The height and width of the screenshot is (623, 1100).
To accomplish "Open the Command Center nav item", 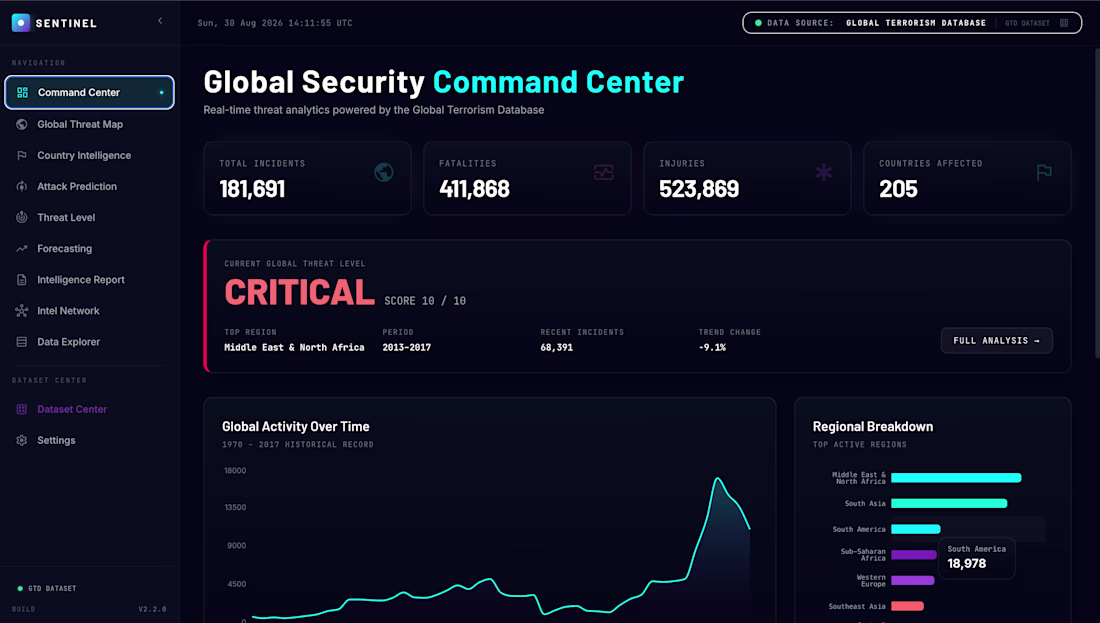I will [89, 93].
